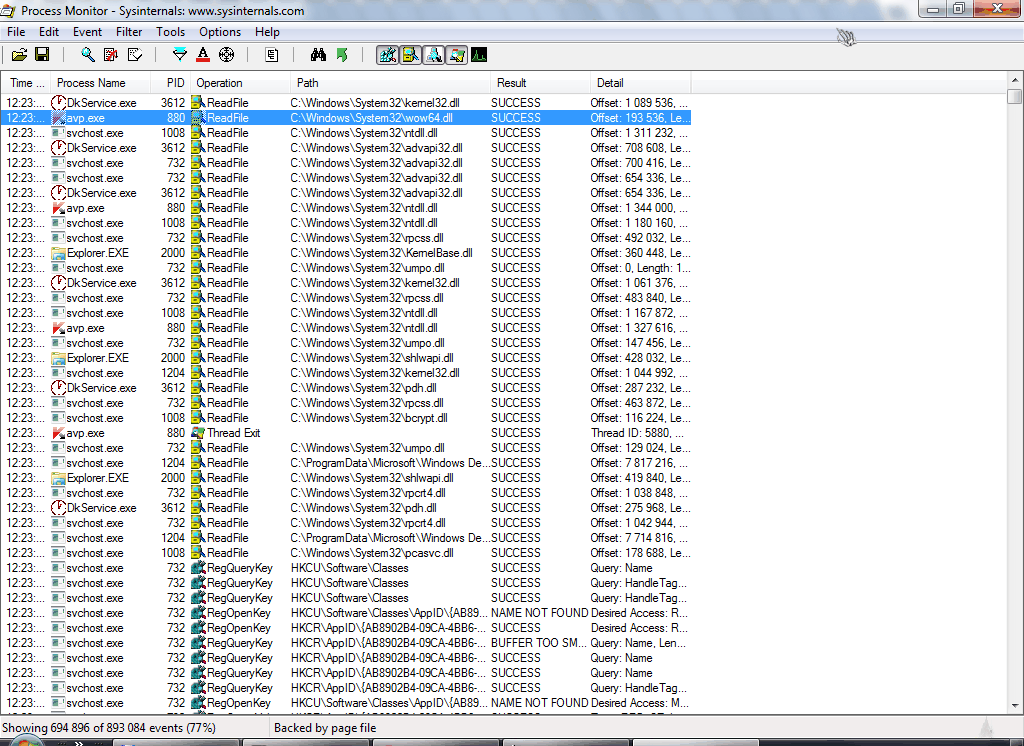Click detail Offset: 0, Length: 1...
Image resolution: width=1024 pixels, height=746 pixels.
pos(640,268)
